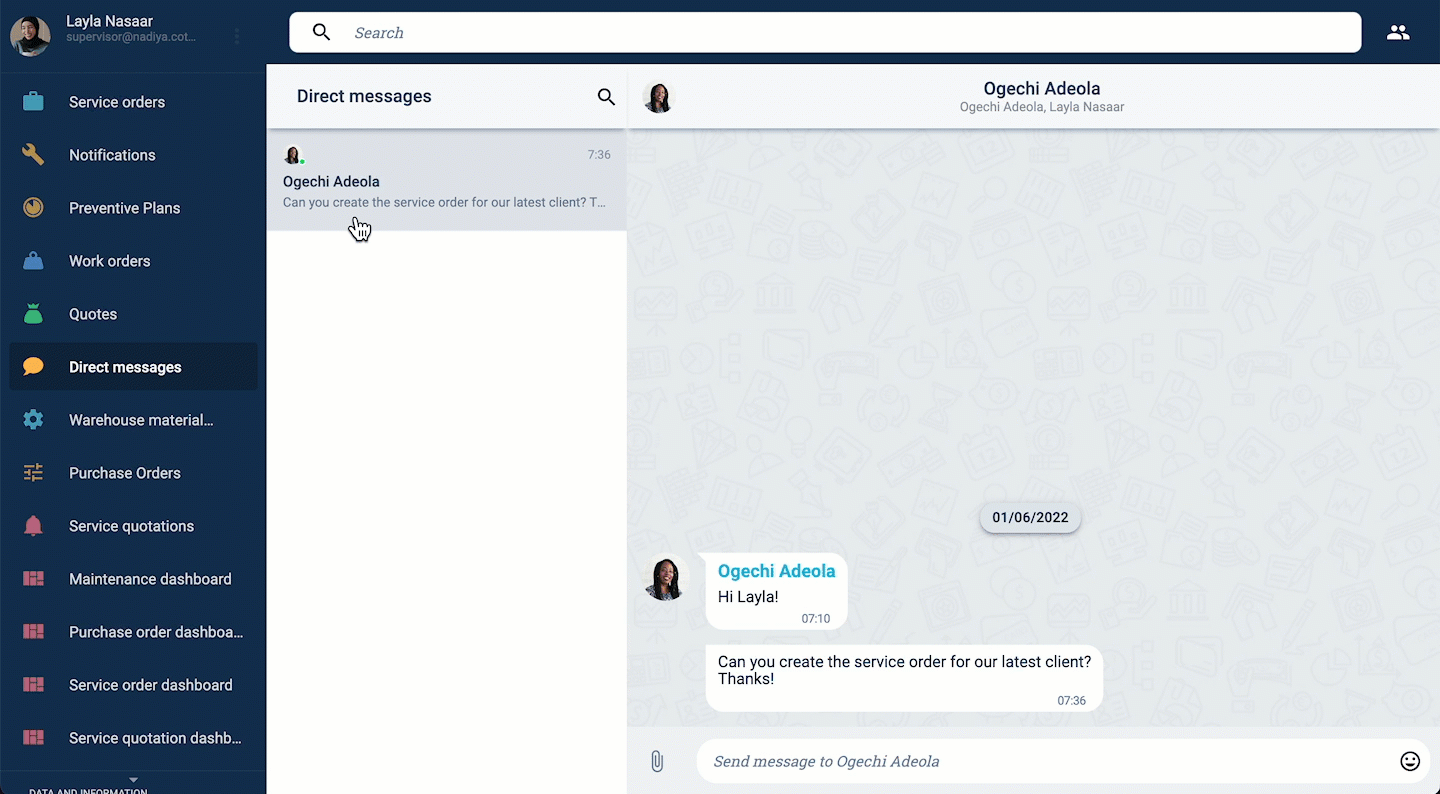
Task: Open Service orders via its briefcase icon
Action: pos(33,102)
